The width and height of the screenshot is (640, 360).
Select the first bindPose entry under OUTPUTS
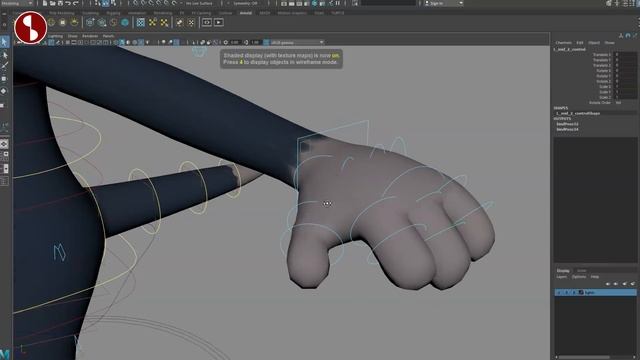coord(567,124)
